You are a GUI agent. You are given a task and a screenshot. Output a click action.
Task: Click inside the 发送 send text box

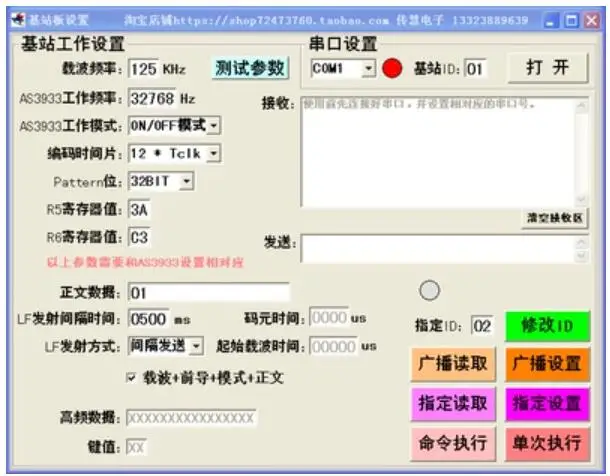click(x=438, y=248)
